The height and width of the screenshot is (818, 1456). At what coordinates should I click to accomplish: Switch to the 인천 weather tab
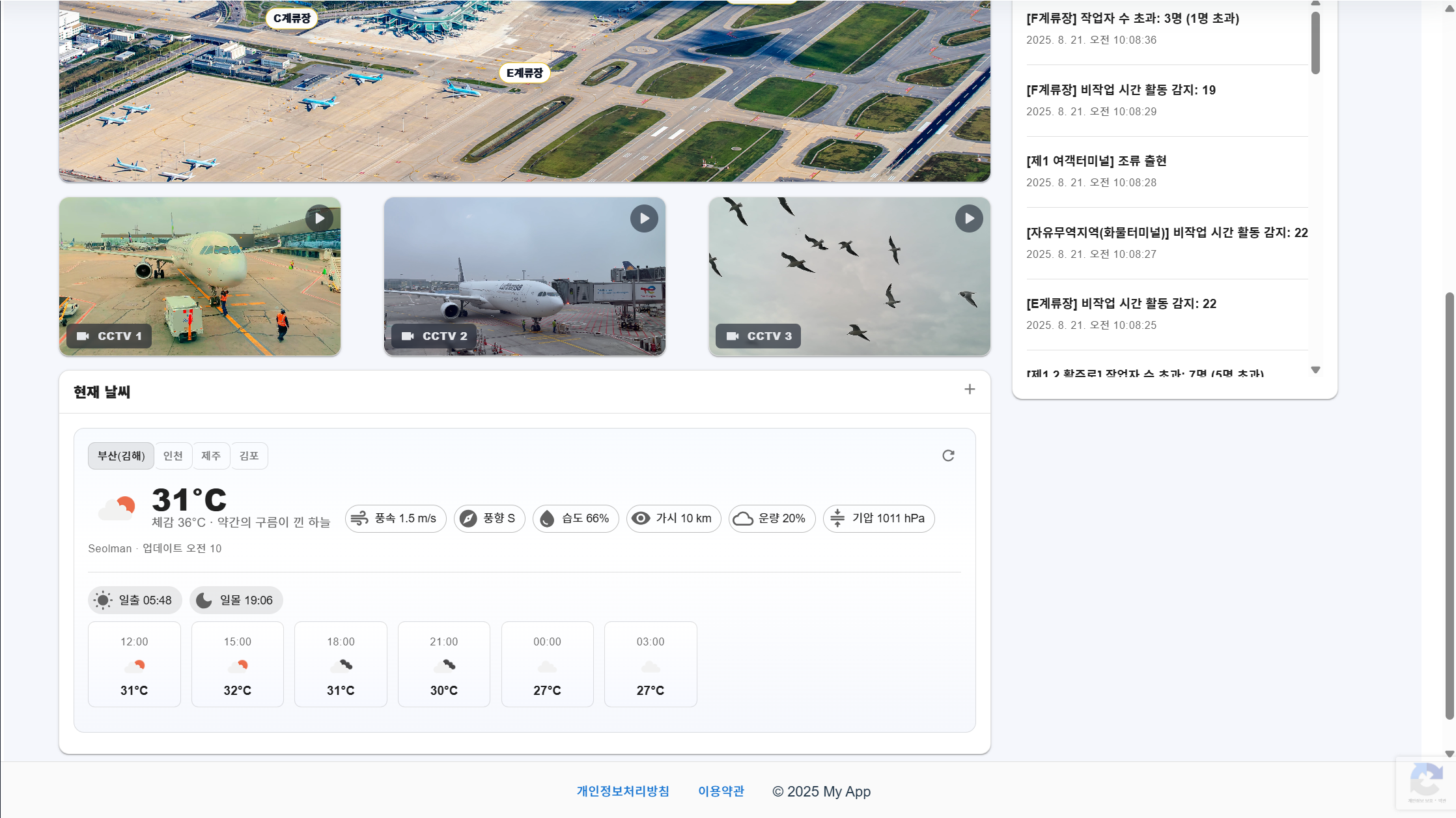coord(173,456)
